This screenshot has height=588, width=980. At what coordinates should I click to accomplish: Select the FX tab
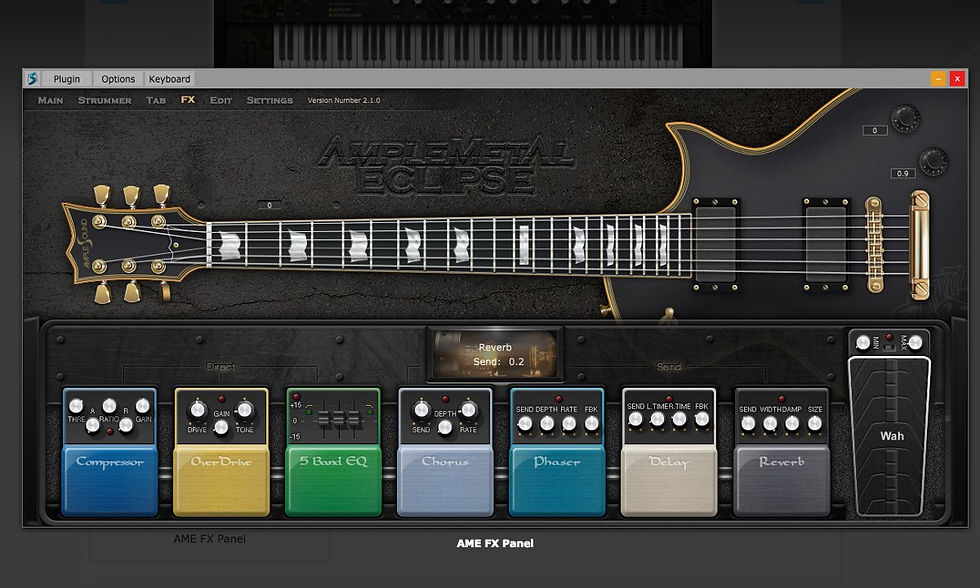point(188,99)
